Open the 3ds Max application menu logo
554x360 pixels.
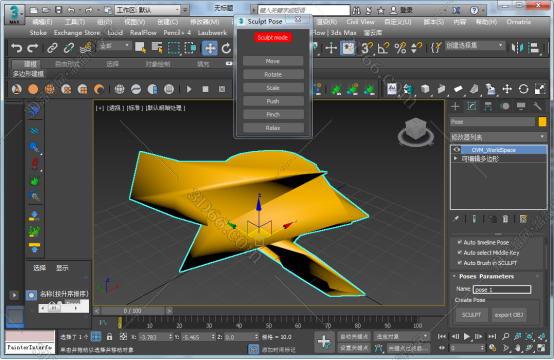(14, 15)
